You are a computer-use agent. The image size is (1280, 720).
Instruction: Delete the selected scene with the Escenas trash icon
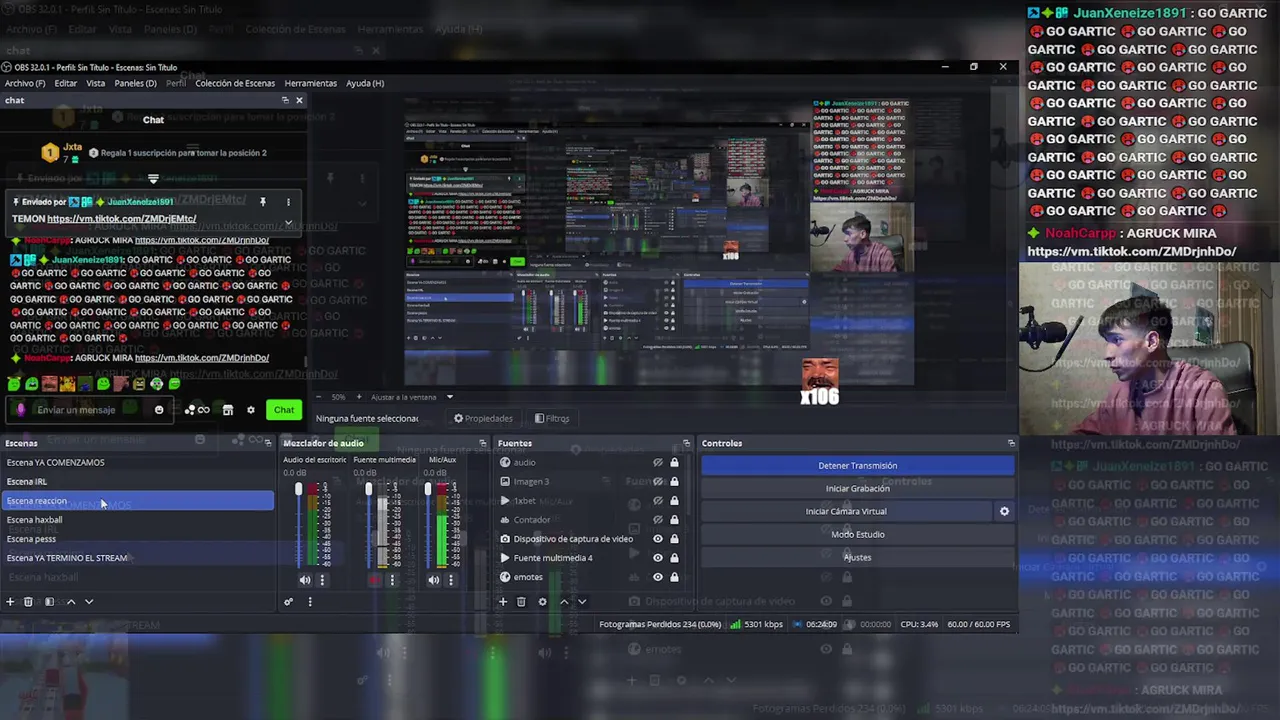point(28,602)
